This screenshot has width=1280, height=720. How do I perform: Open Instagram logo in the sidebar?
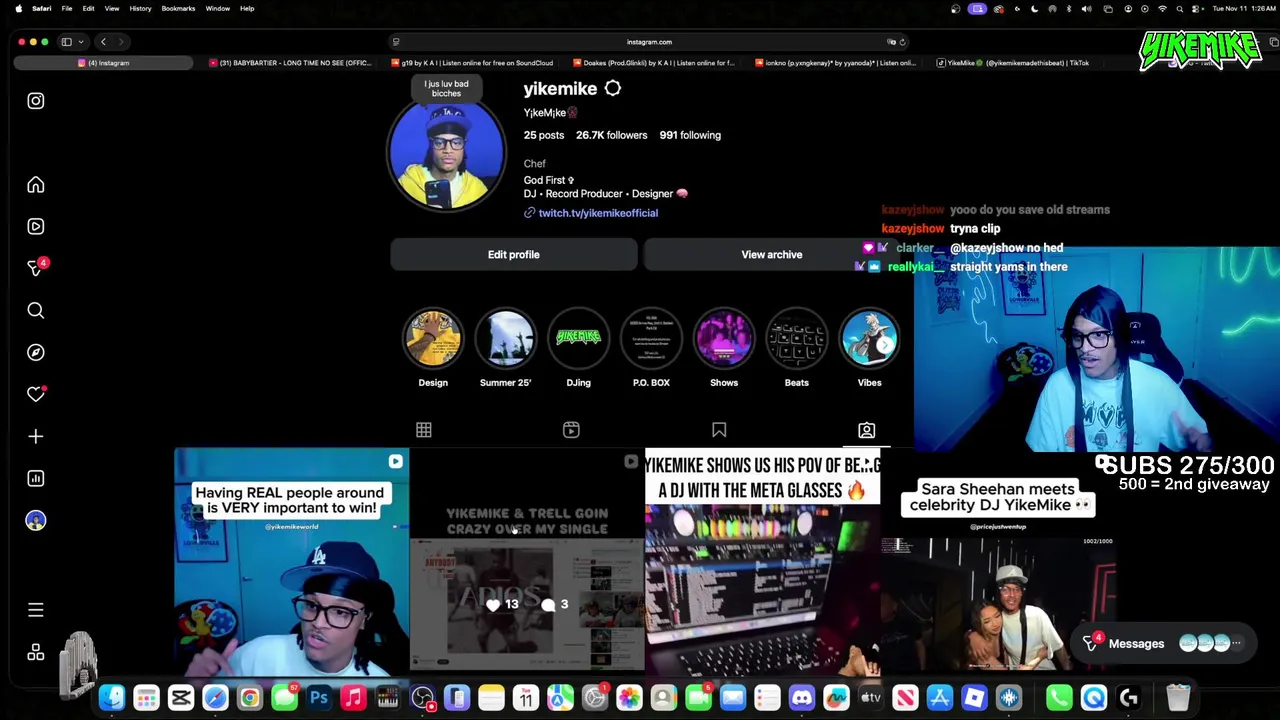click(x=35, y=101)
